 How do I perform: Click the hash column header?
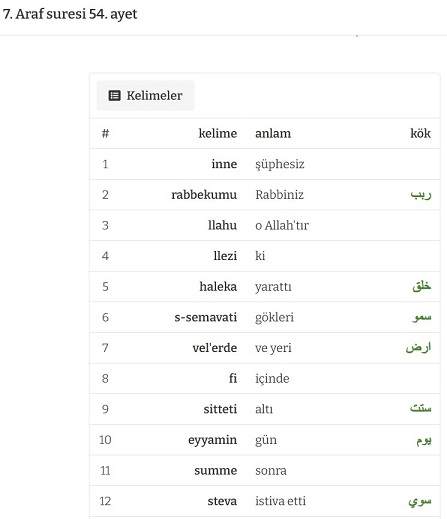click(x=105, y=133)
